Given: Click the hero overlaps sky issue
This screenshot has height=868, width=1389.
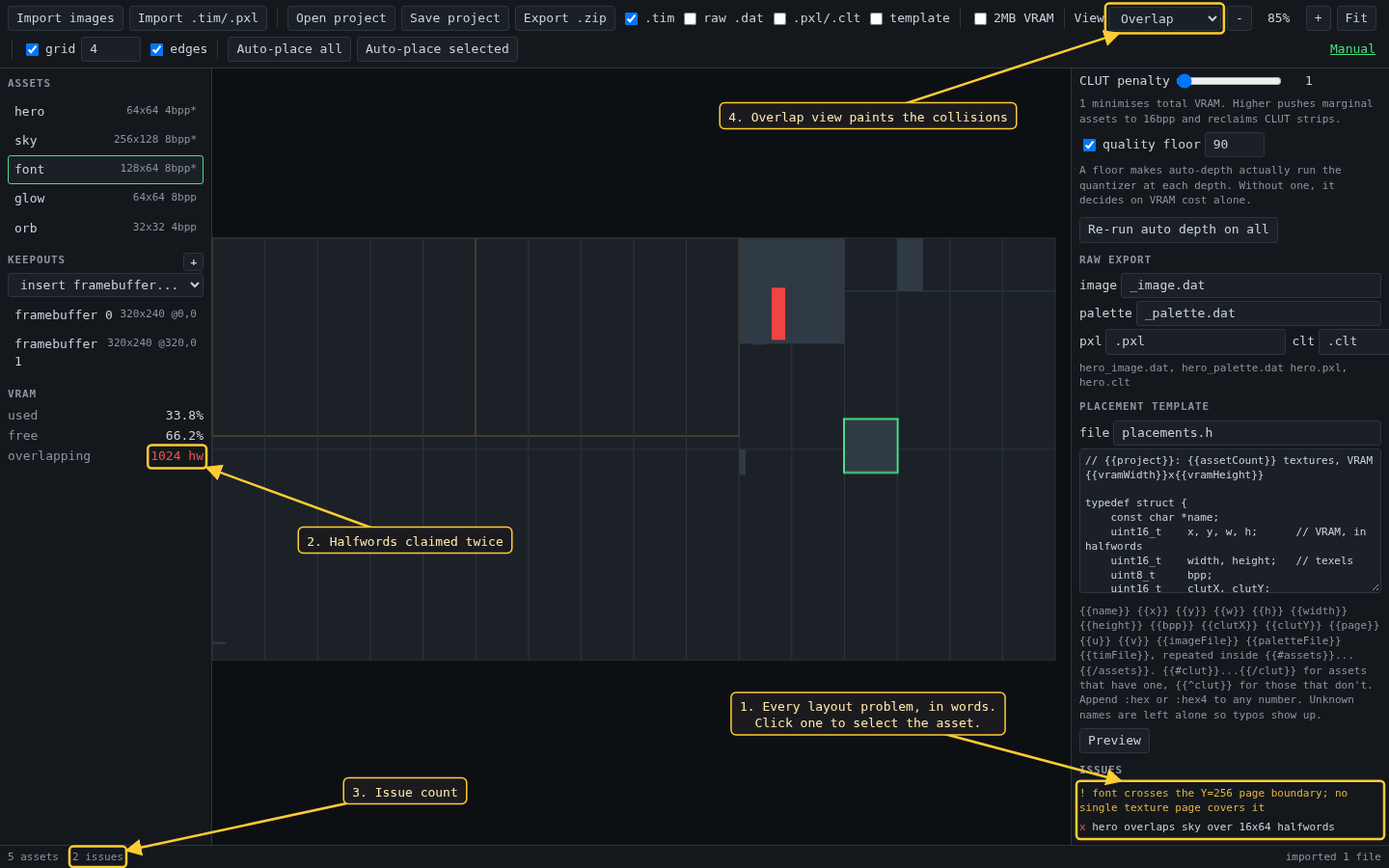Looking at the screenshot, I should (x=1230, y=827).
